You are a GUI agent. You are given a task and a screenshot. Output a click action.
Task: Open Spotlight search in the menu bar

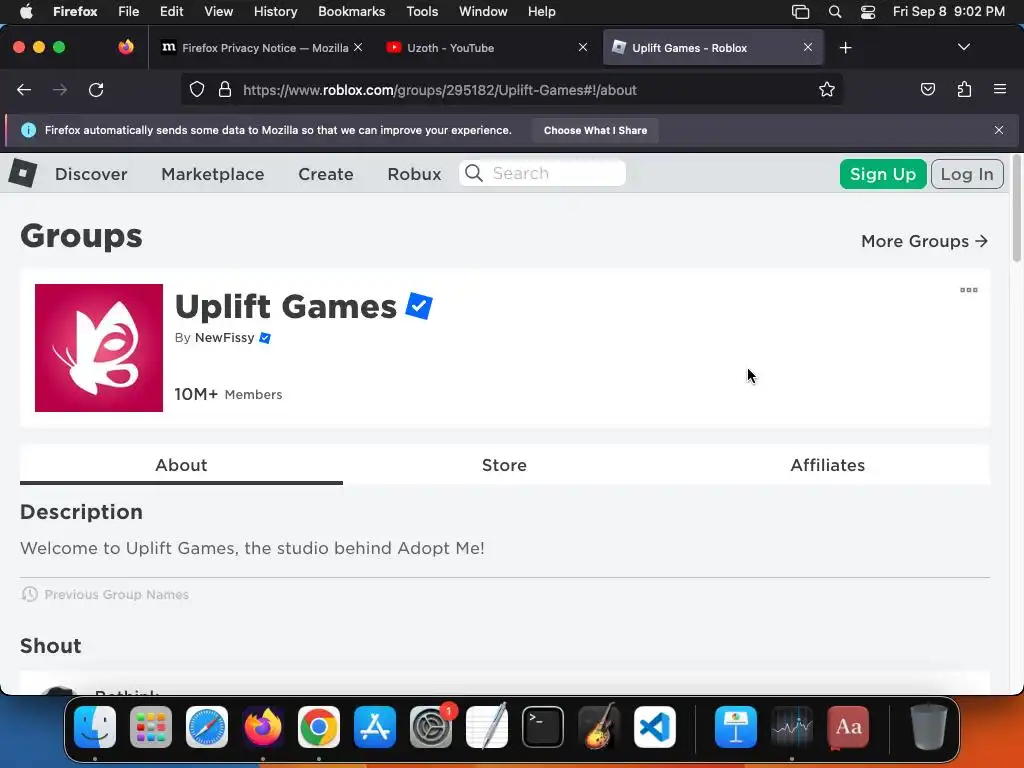835,12
